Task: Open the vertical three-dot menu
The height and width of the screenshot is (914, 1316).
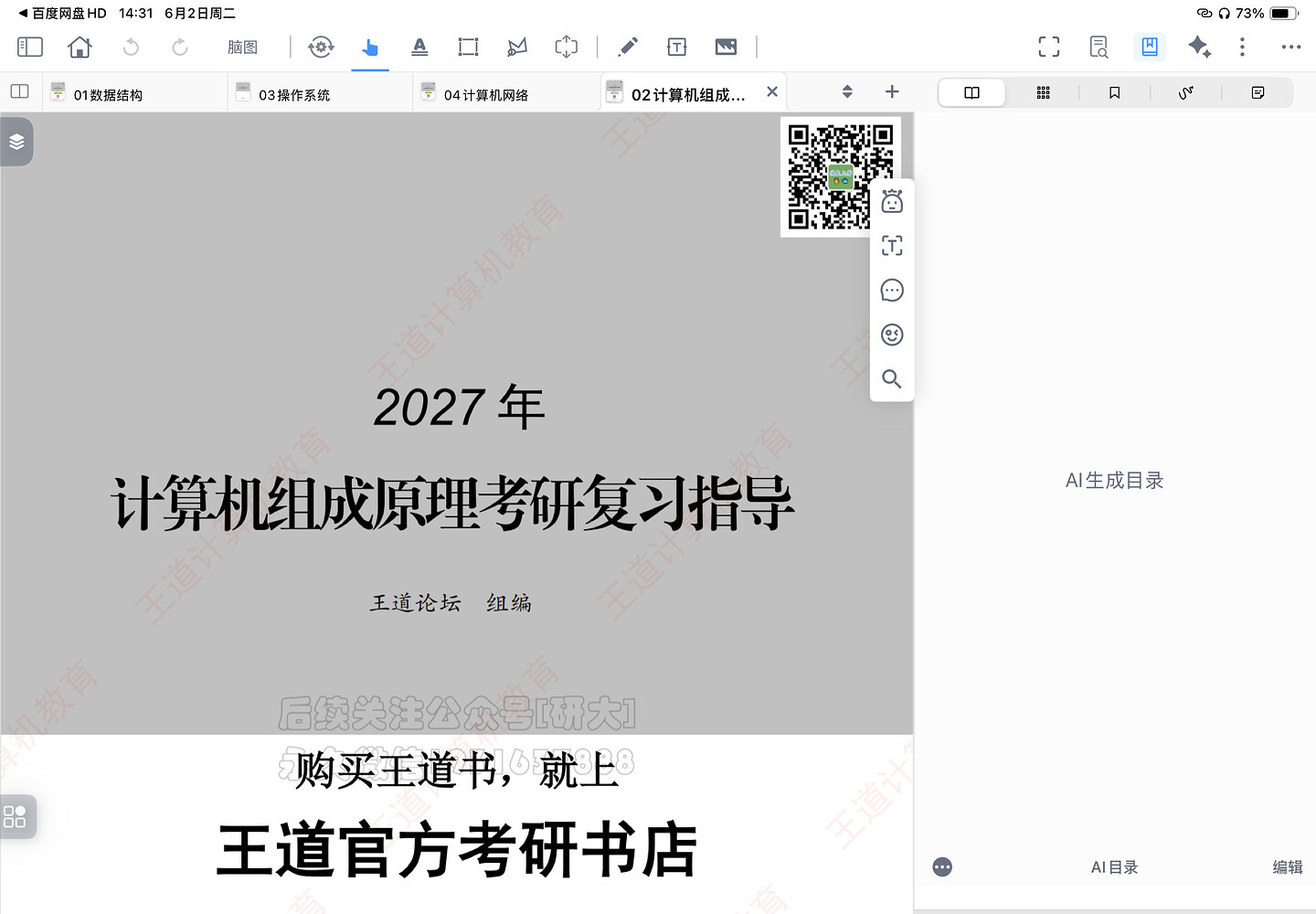Action: 1242,47
